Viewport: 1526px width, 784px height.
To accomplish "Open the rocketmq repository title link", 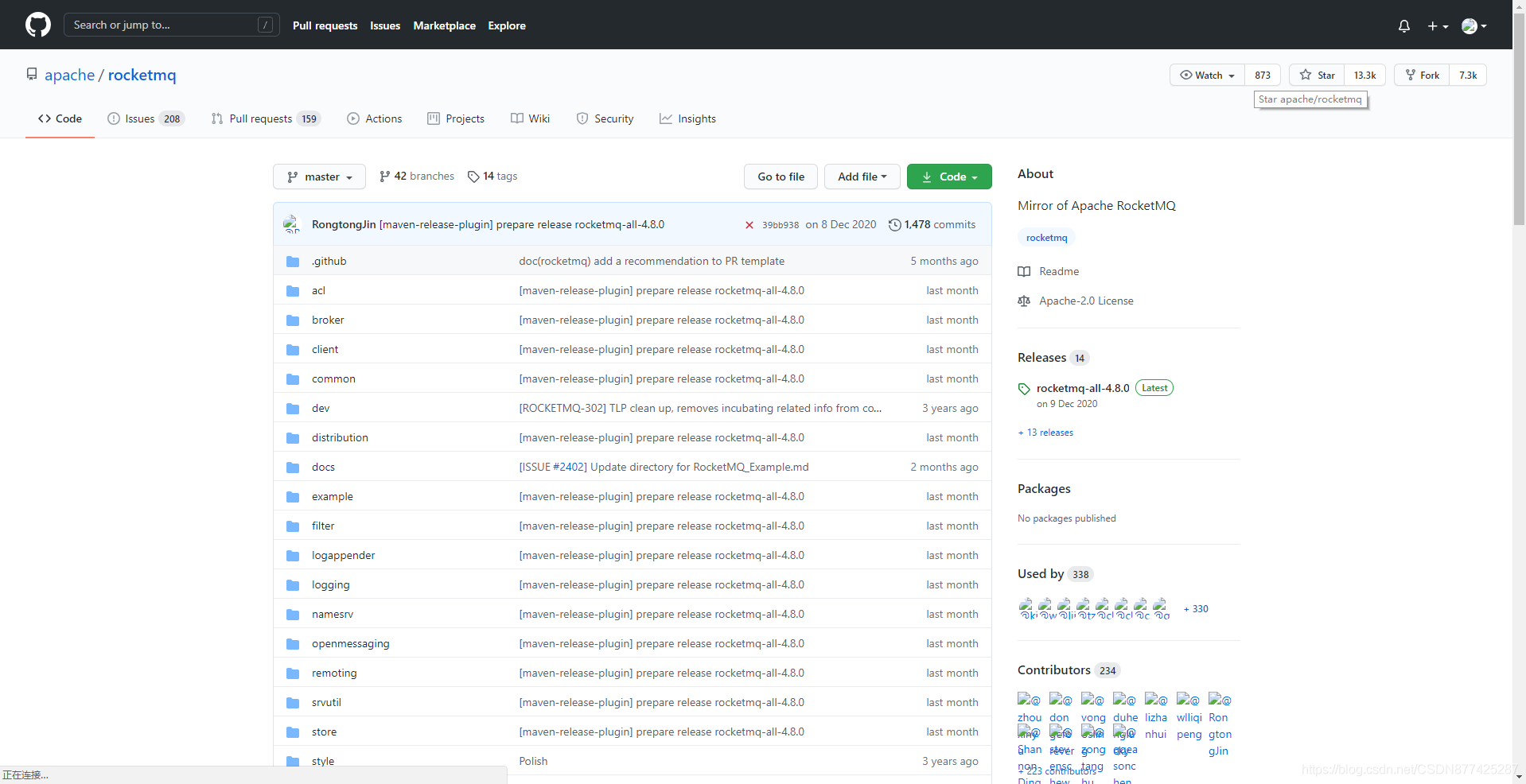I will 142,75.
